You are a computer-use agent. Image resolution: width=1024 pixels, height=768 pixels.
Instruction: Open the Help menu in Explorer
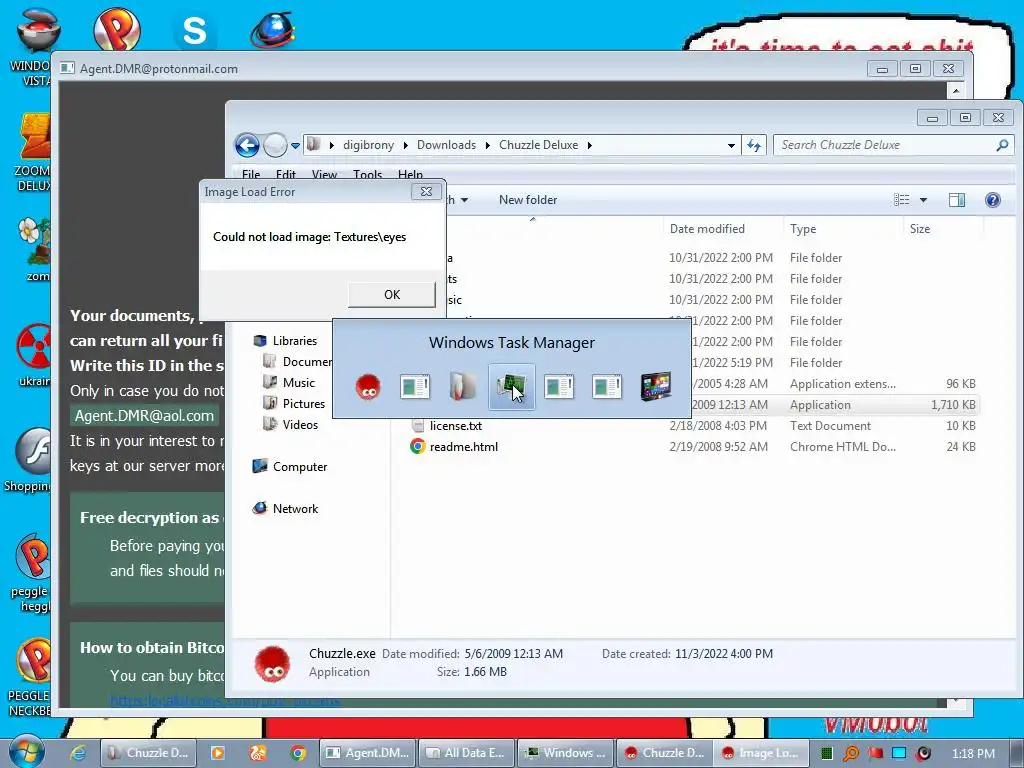pyautogui.click(x=410, y=174)
